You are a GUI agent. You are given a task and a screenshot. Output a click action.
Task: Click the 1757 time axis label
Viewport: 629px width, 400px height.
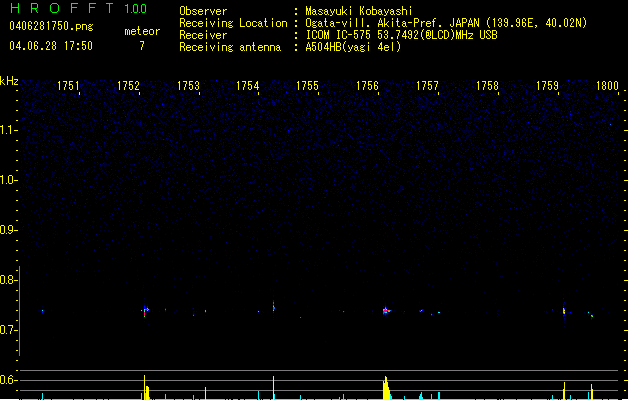(x=427, y=86)
